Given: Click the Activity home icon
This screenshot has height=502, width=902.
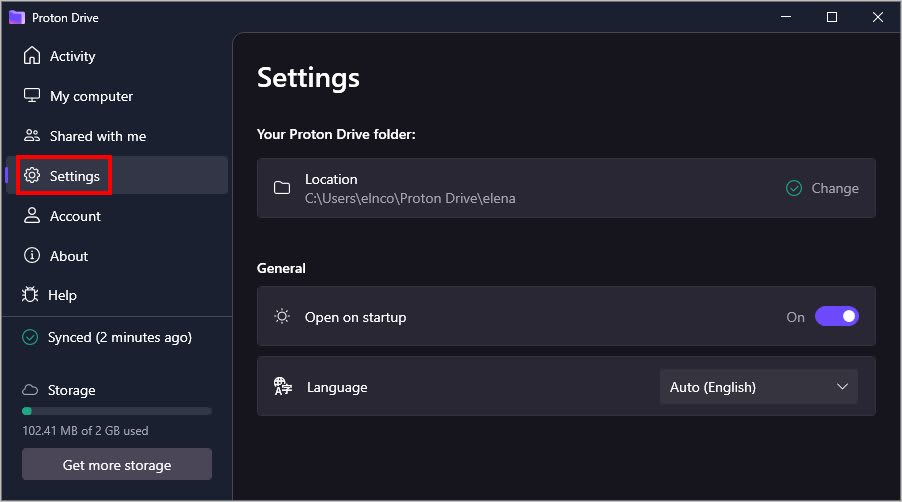Looking at the screenshot, I should click(x=32, y=56).
